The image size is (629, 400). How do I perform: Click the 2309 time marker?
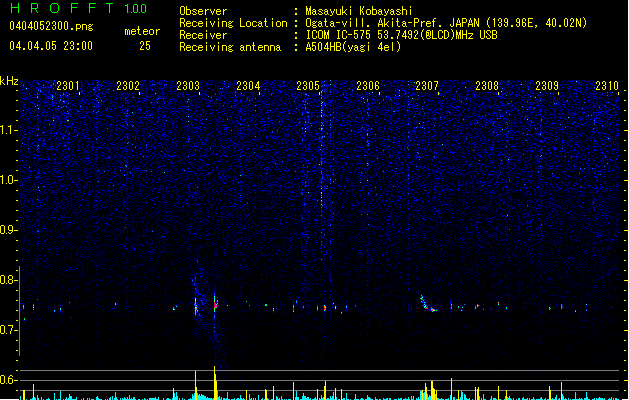pyautogui.click(x=547, y=86)
